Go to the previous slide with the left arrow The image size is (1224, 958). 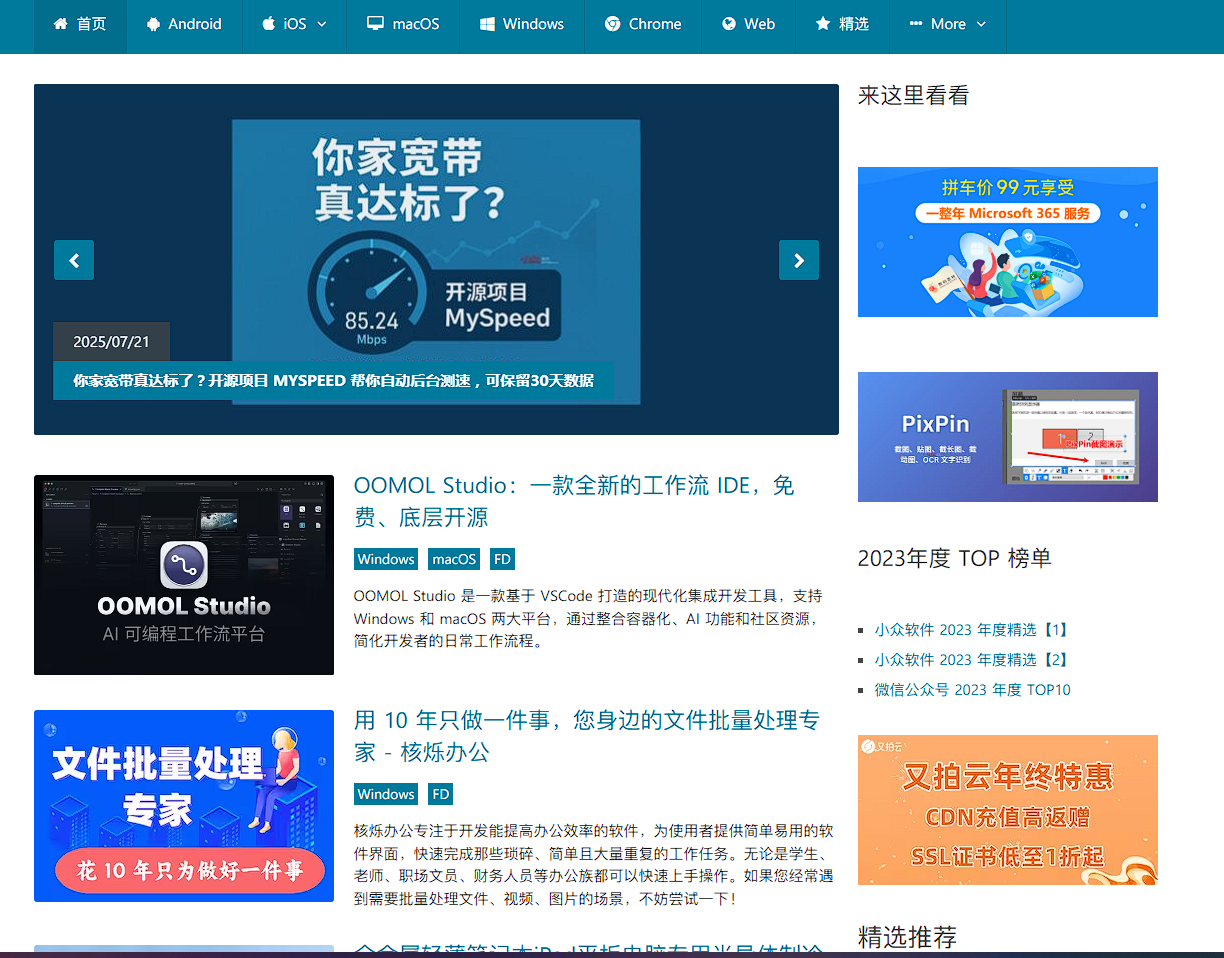point(74,260)
